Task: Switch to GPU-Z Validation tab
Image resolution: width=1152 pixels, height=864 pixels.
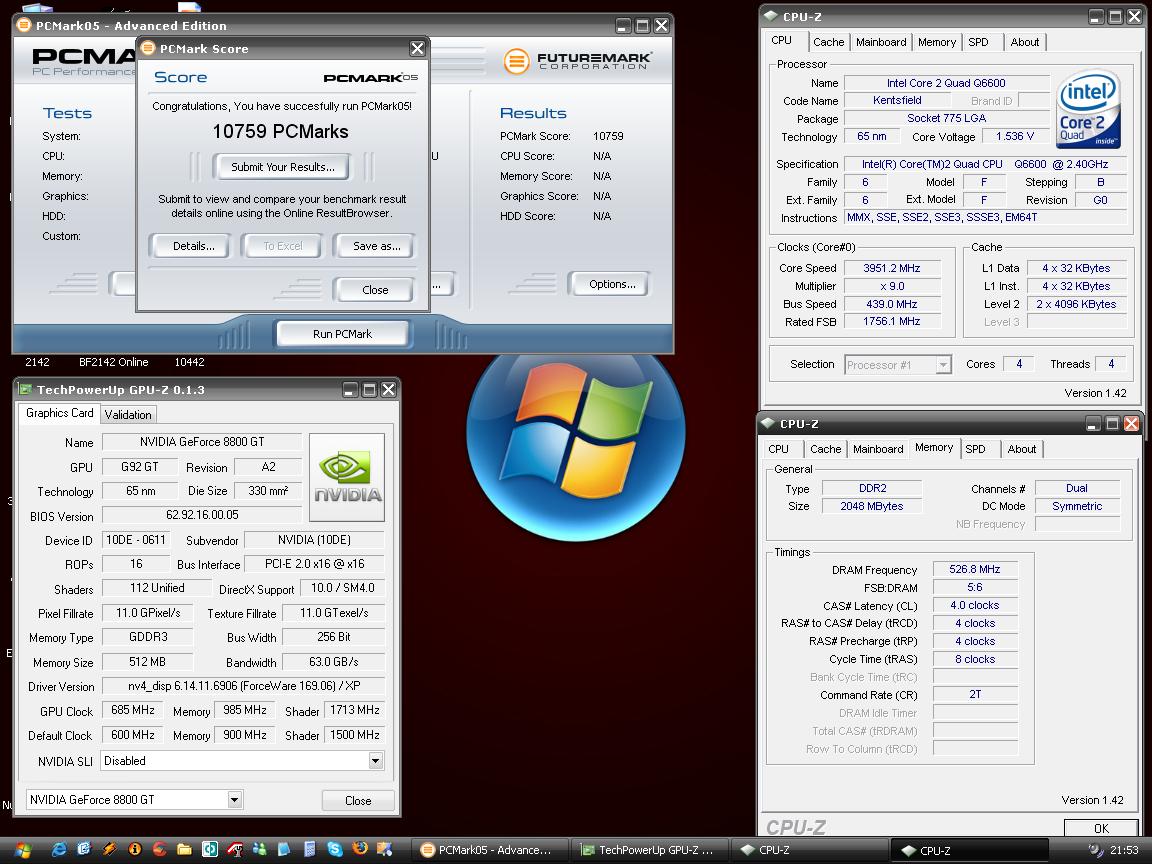Action: 128,414
